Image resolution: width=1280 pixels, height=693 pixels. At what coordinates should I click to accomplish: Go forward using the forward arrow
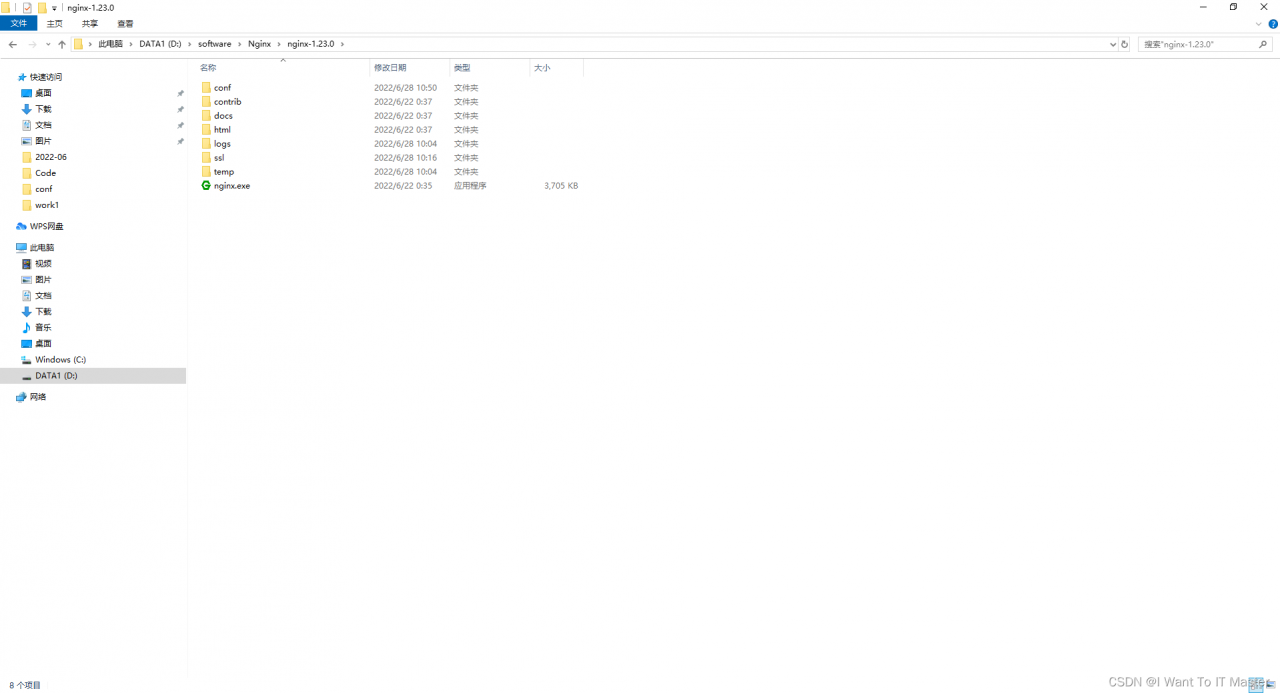click(33, 44)
